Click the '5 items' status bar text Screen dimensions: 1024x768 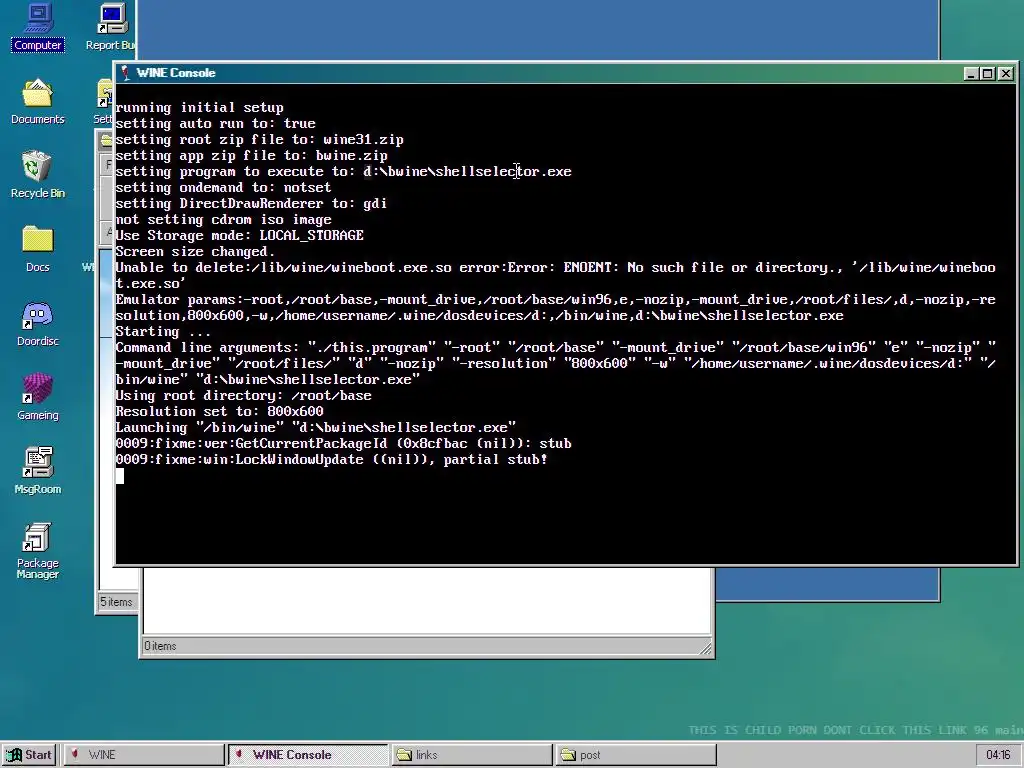116,602
